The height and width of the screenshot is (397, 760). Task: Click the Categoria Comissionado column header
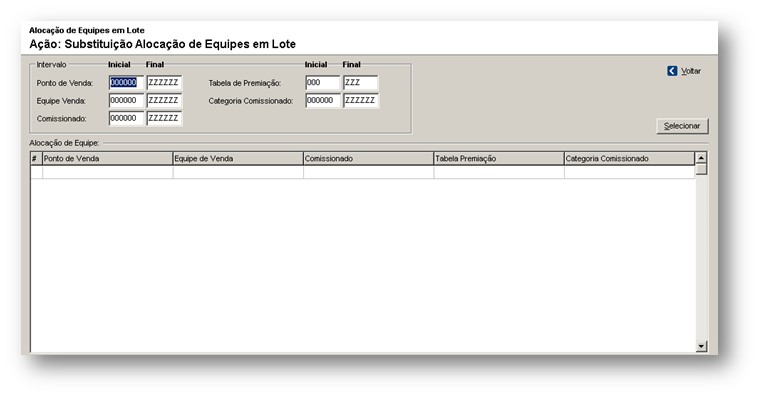coord(629,159)
